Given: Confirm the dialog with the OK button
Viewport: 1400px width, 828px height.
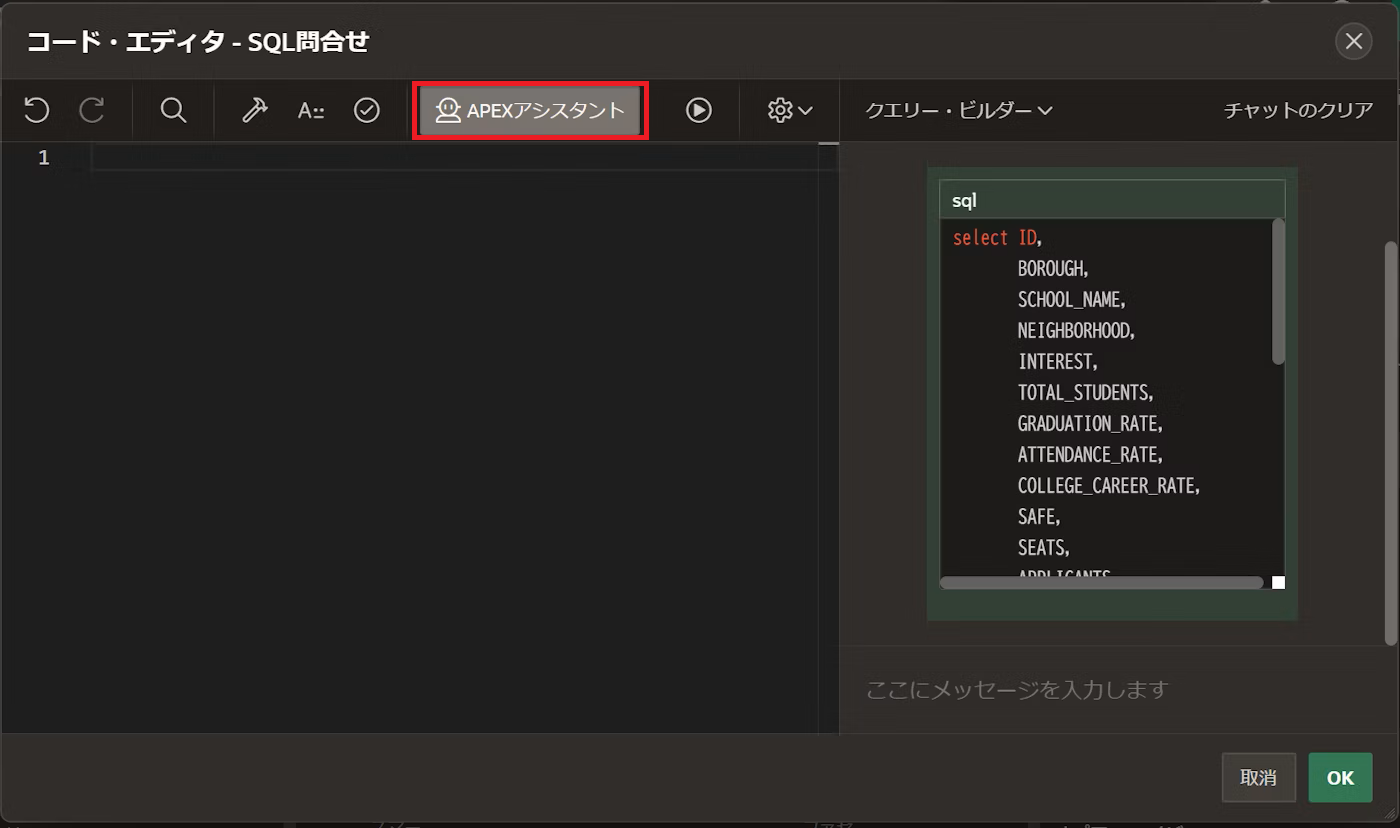Looking at the screenshot, I should pos(1340,777).
